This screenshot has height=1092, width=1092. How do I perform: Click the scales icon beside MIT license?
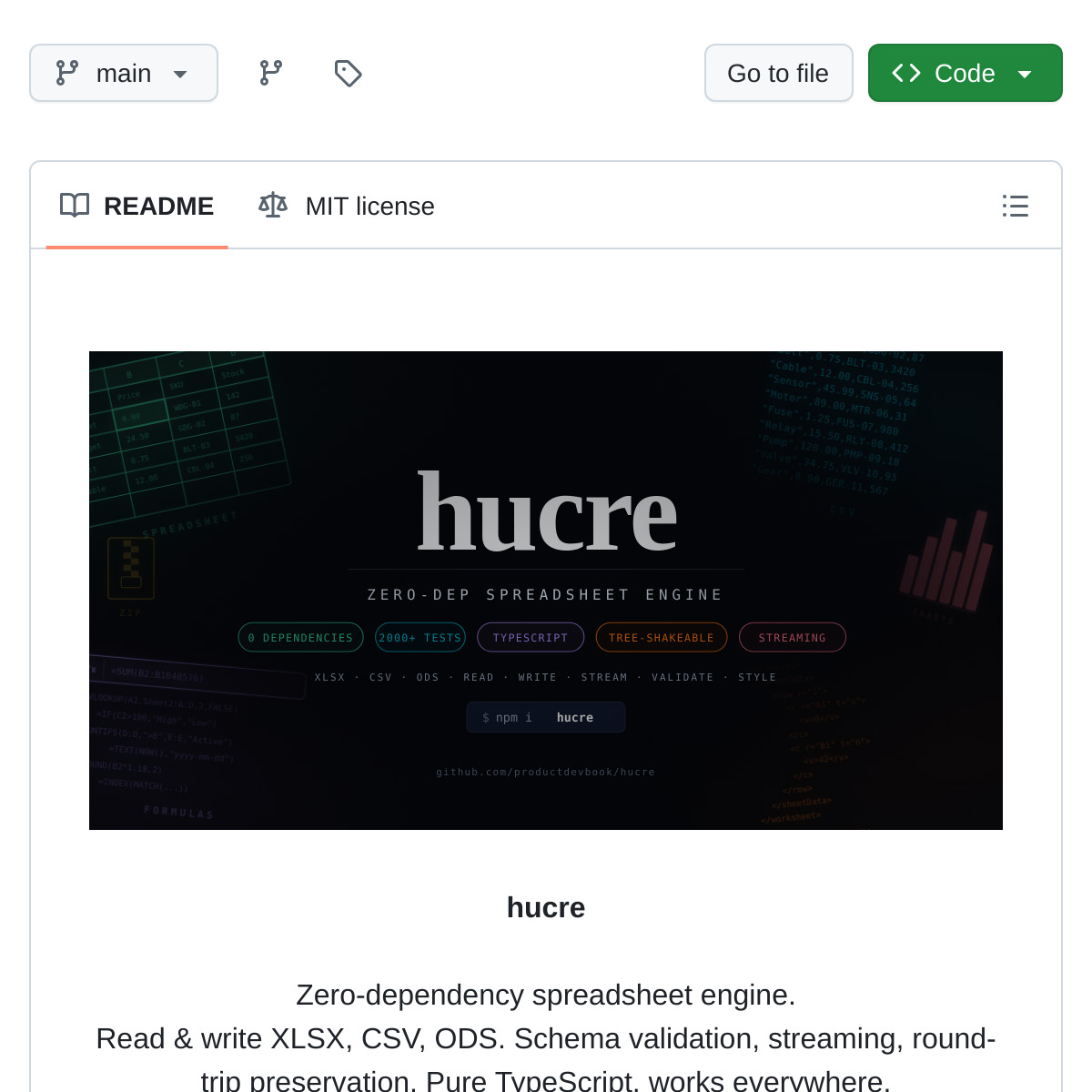[272, 205]
